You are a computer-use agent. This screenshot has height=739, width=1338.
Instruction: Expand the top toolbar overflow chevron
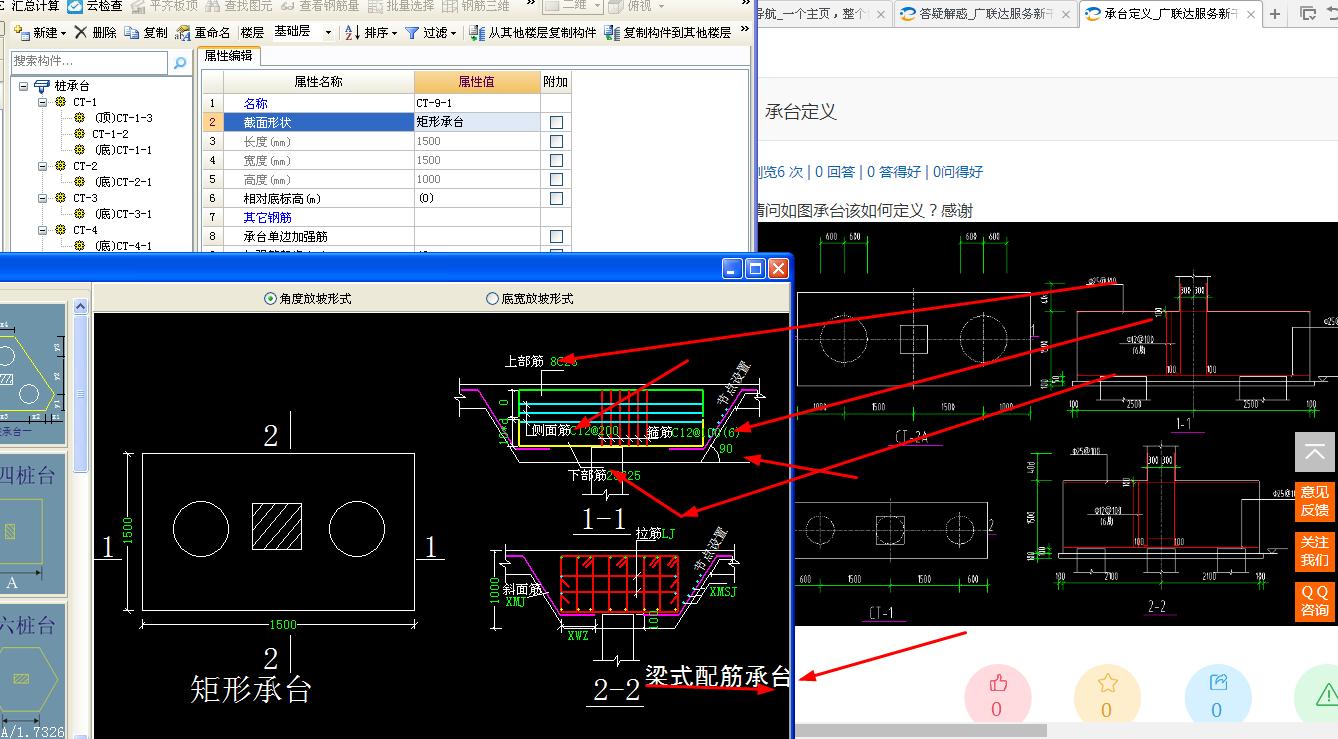click(x=745, y=4)
